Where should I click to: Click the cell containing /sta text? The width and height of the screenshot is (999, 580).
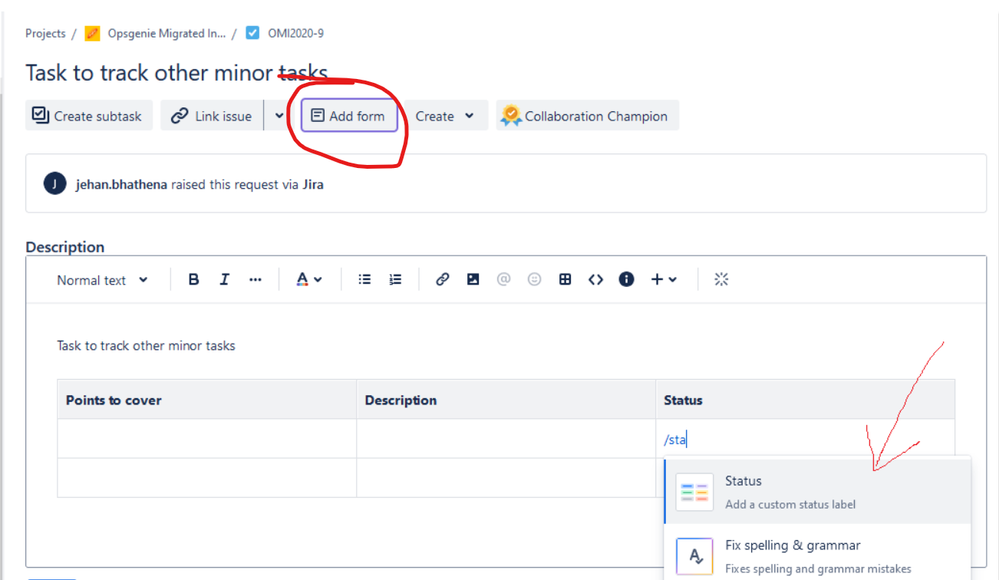point(805,439)
